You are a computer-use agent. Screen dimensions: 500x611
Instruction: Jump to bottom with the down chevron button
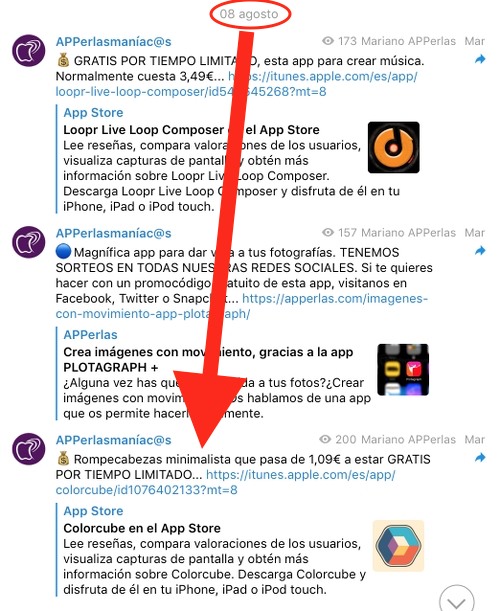pyautogui.click(x=456, y=600)
